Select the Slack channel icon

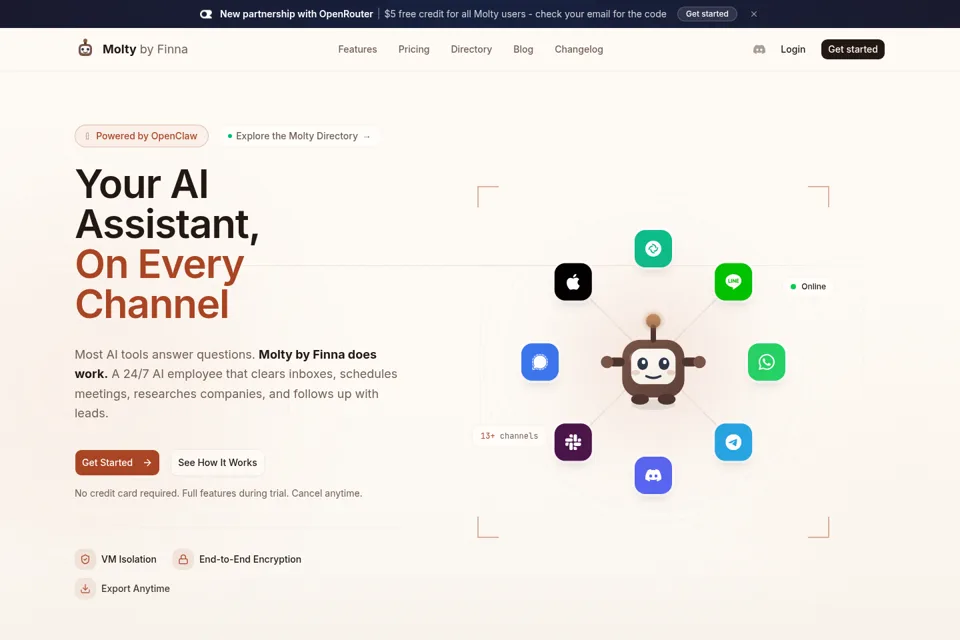573,442
